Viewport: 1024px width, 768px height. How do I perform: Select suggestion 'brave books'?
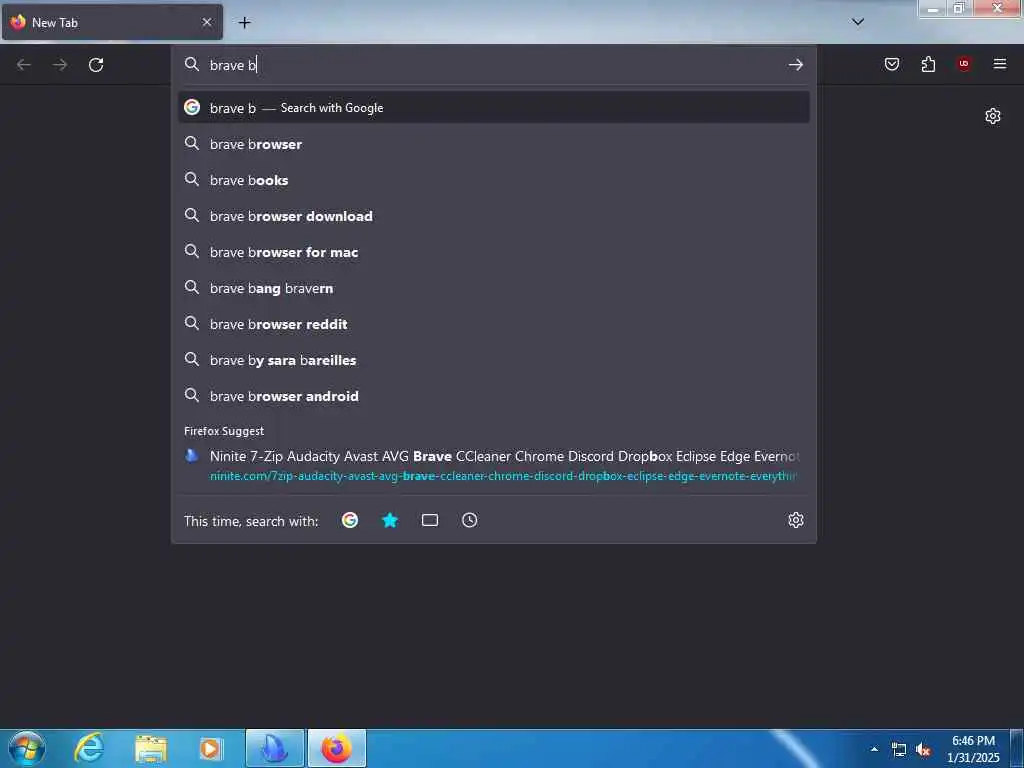point(493,180)
